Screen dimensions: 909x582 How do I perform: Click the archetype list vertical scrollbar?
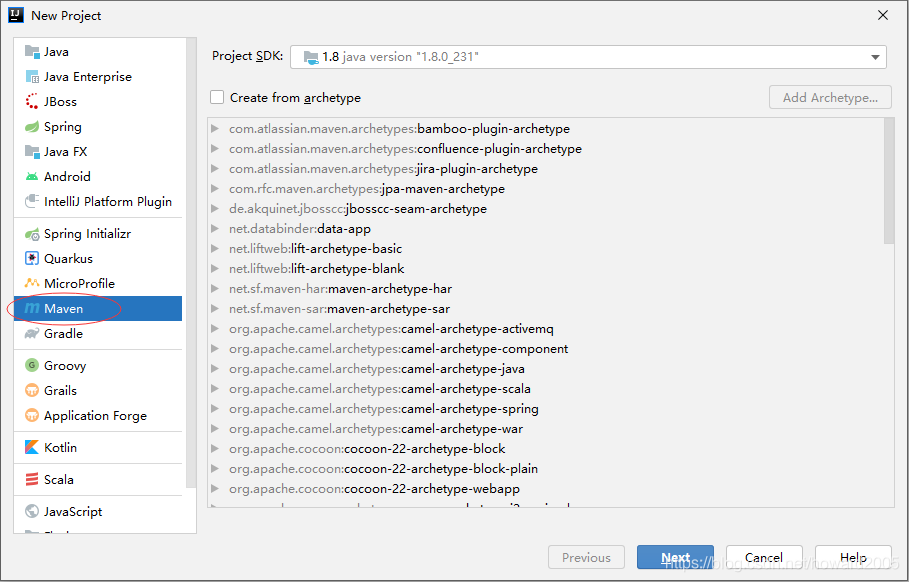(x=889, y=181)
